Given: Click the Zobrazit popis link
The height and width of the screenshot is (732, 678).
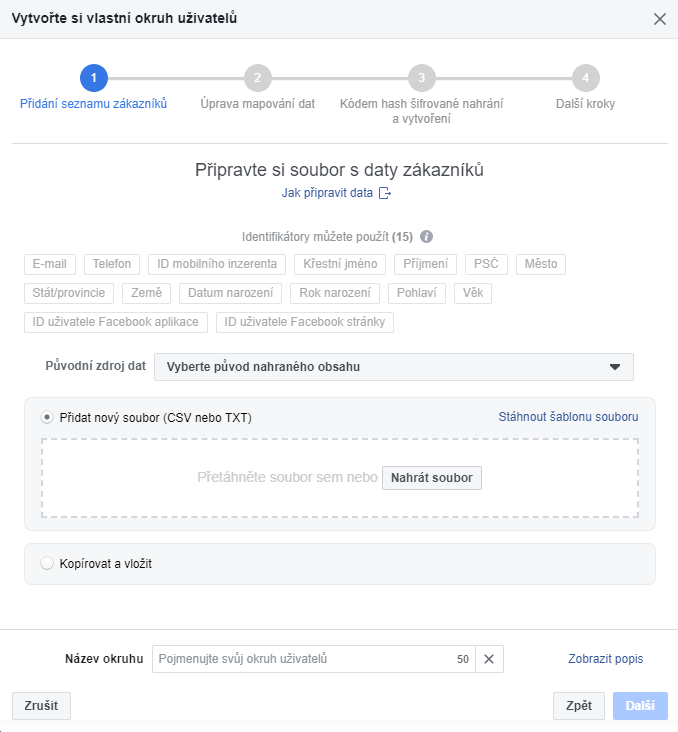Looking at the screenshot, I should pyautogui.click(x=606, y=659).
